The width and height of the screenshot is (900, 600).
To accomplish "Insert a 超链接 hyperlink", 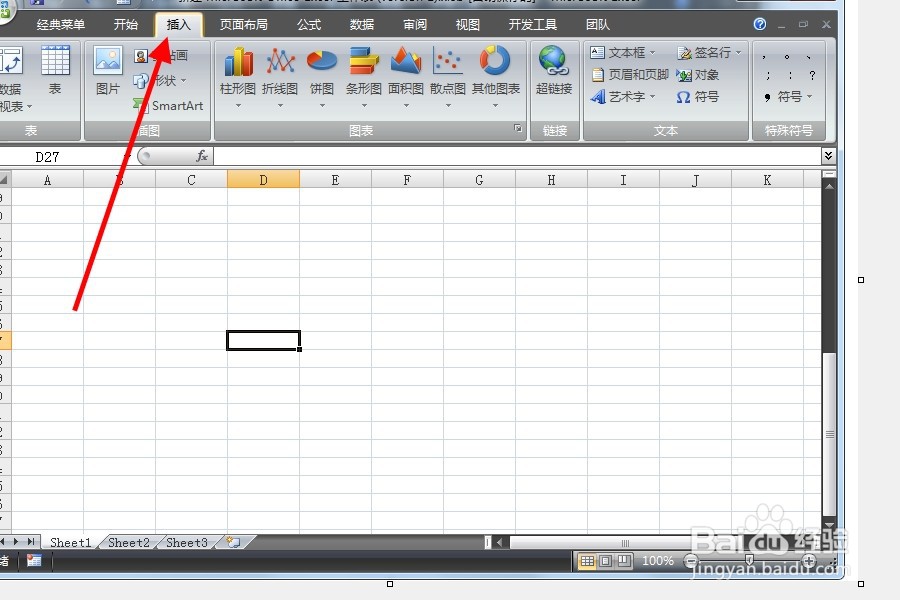I will tap(554, 71).
